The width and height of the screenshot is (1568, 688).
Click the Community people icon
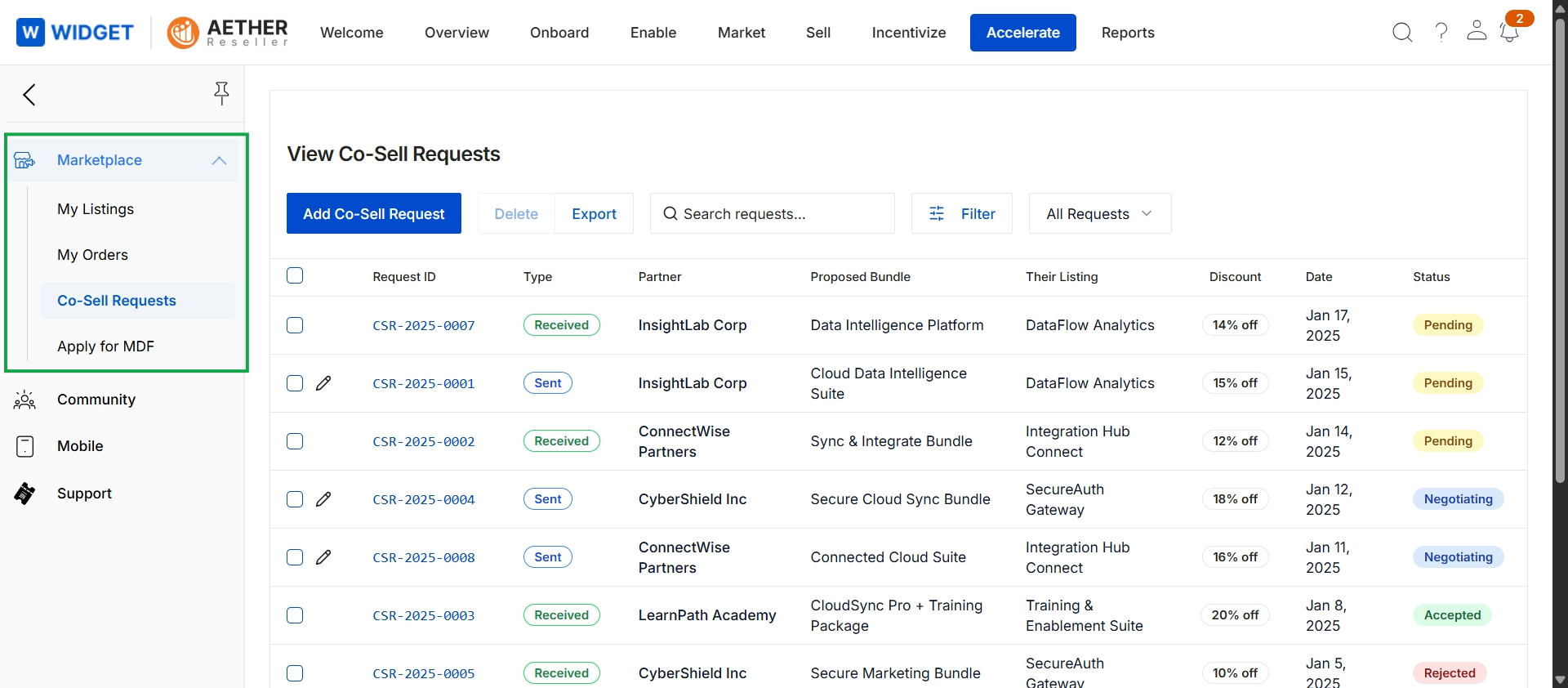tap(24, 400)
